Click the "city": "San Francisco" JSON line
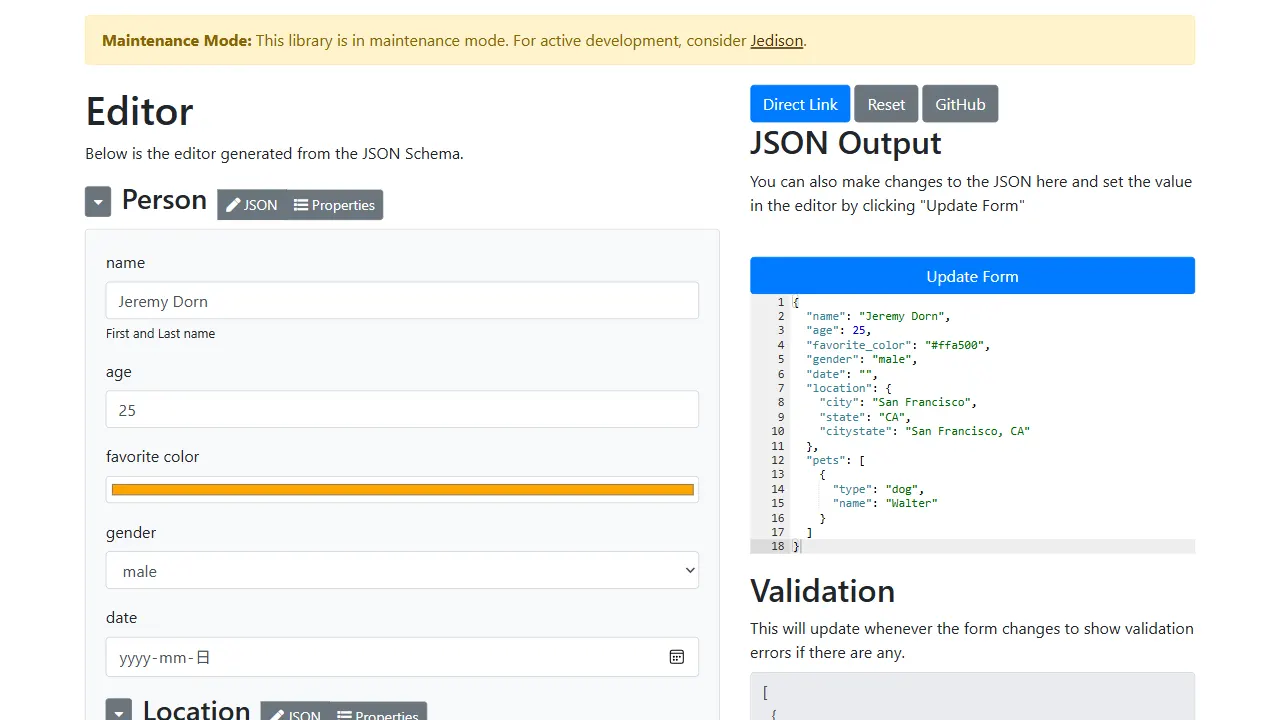The height and width of the screenshot is (720, 1280). coord(898,402)
